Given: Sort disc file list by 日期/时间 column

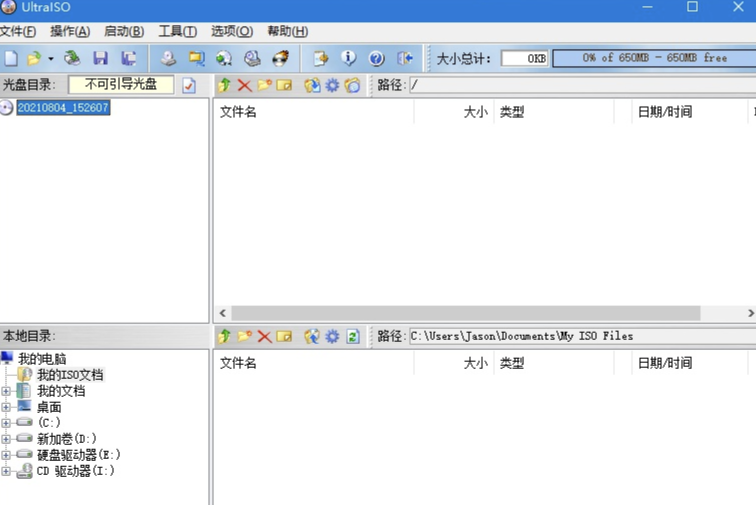Looking at the screenshot, I should point(689,112).
